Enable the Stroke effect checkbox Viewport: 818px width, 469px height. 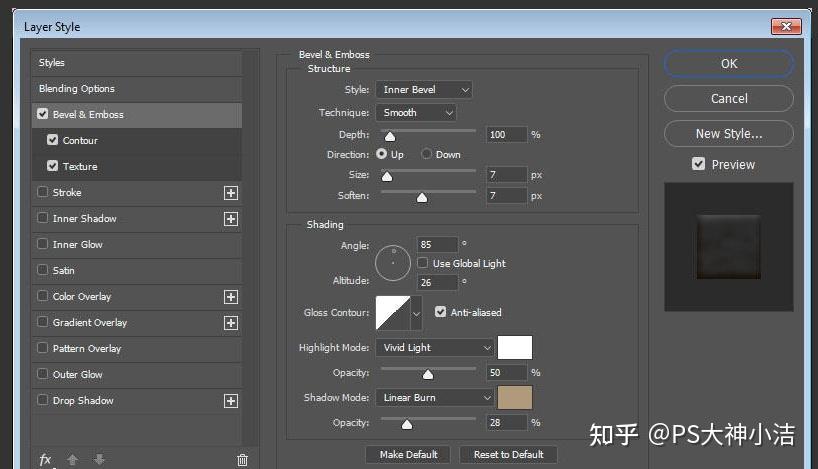pyautogui.click(x=42, y=192)
